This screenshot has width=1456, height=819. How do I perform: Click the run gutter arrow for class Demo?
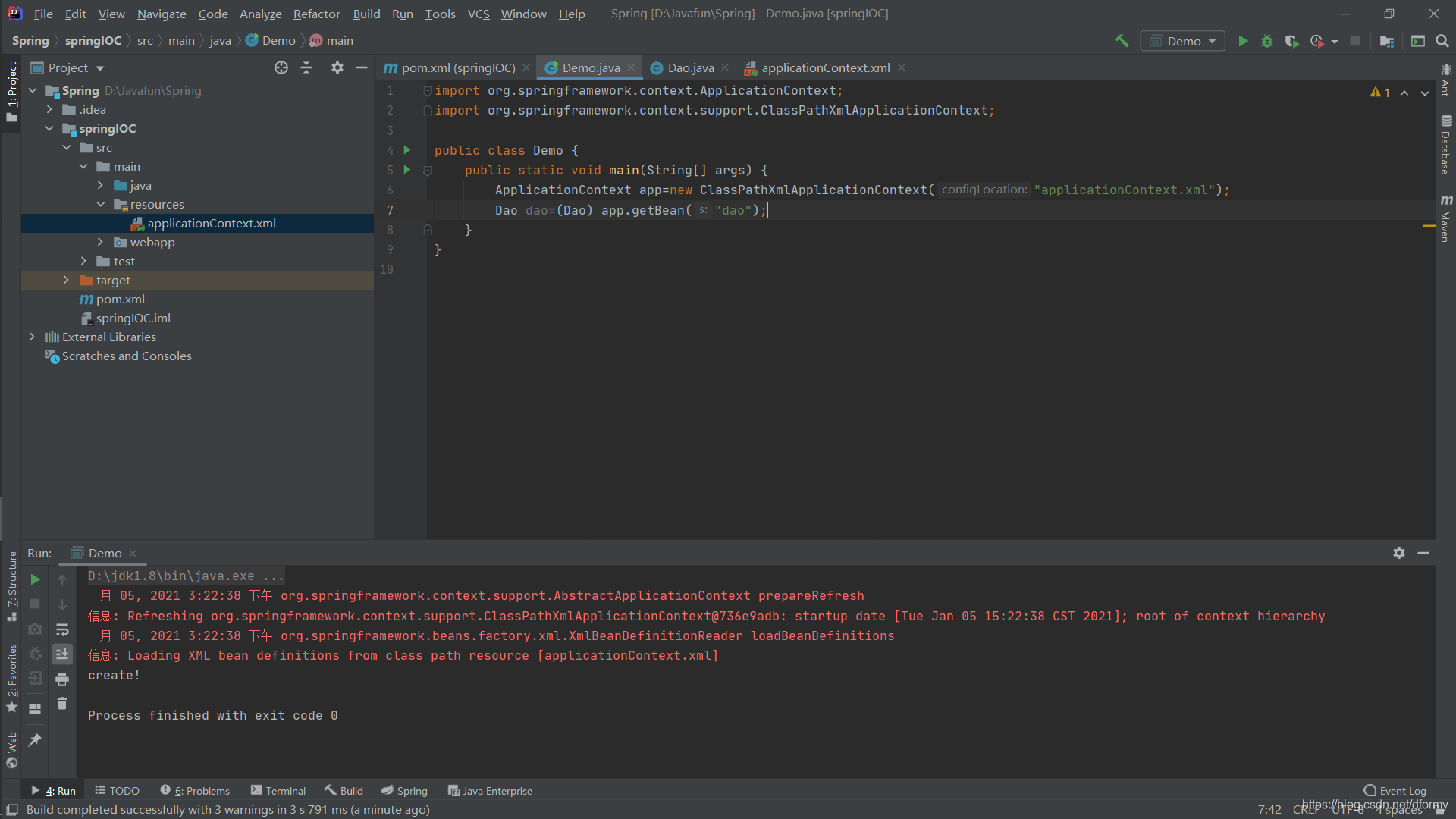coord(407,150)
